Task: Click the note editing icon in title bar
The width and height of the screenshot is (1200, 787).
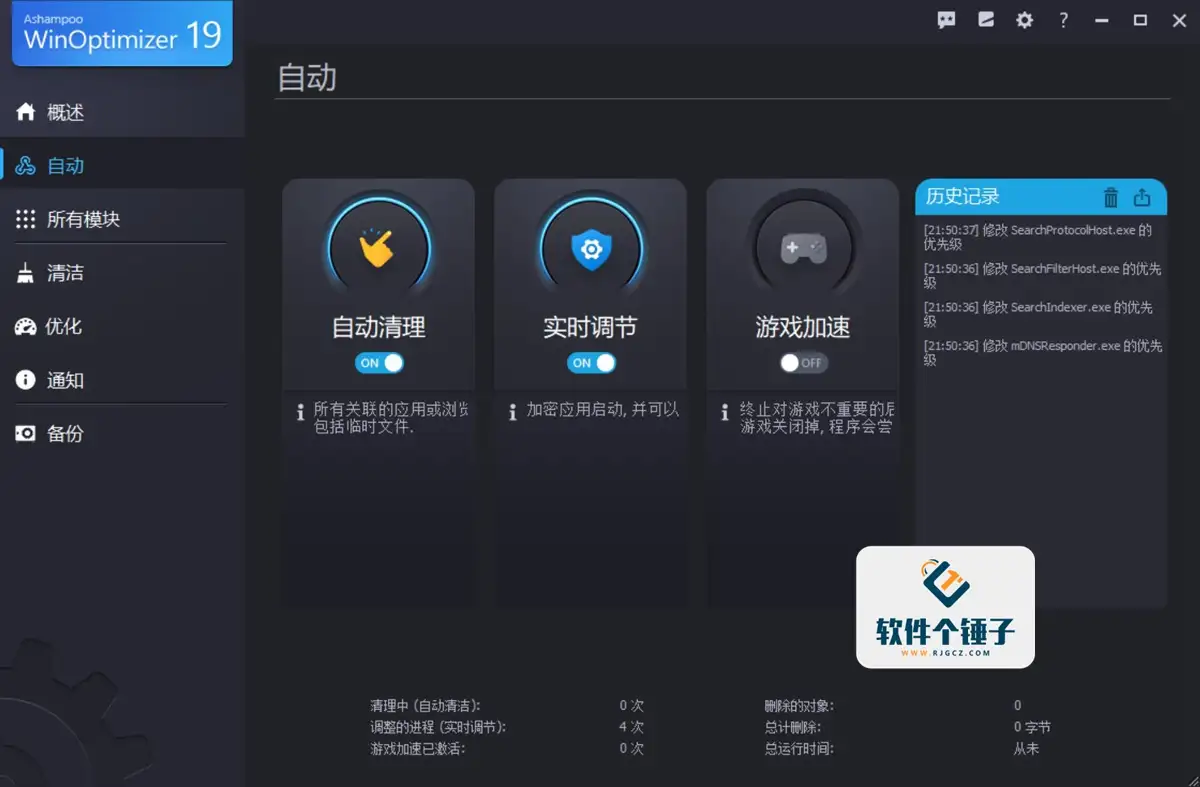Action: 986,20
